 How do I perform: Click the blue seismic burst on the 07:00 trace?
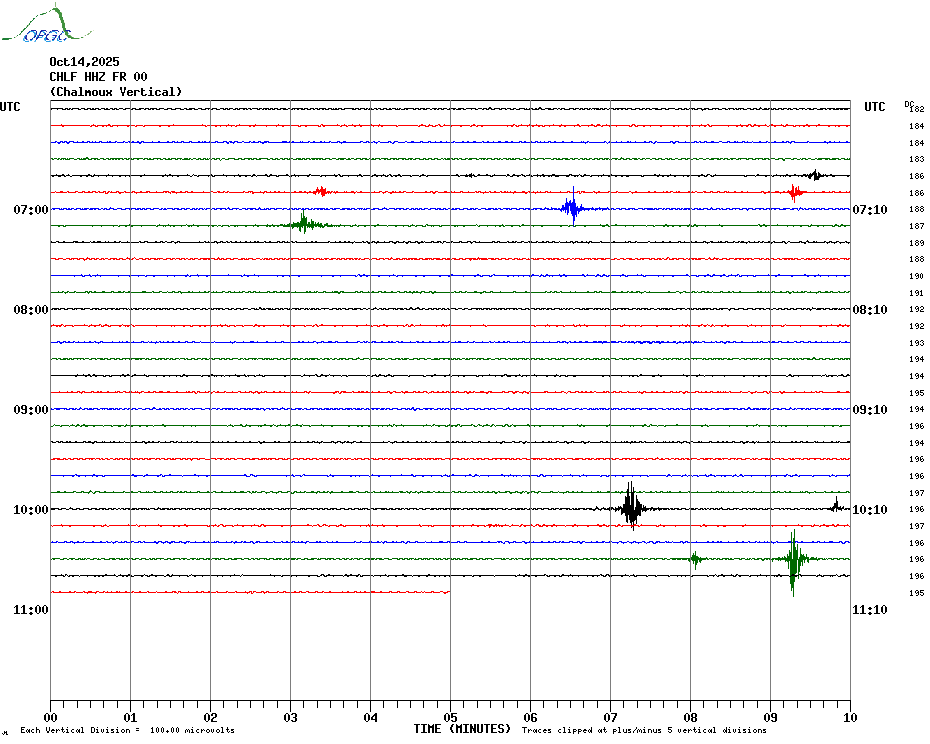coord(572,209)
